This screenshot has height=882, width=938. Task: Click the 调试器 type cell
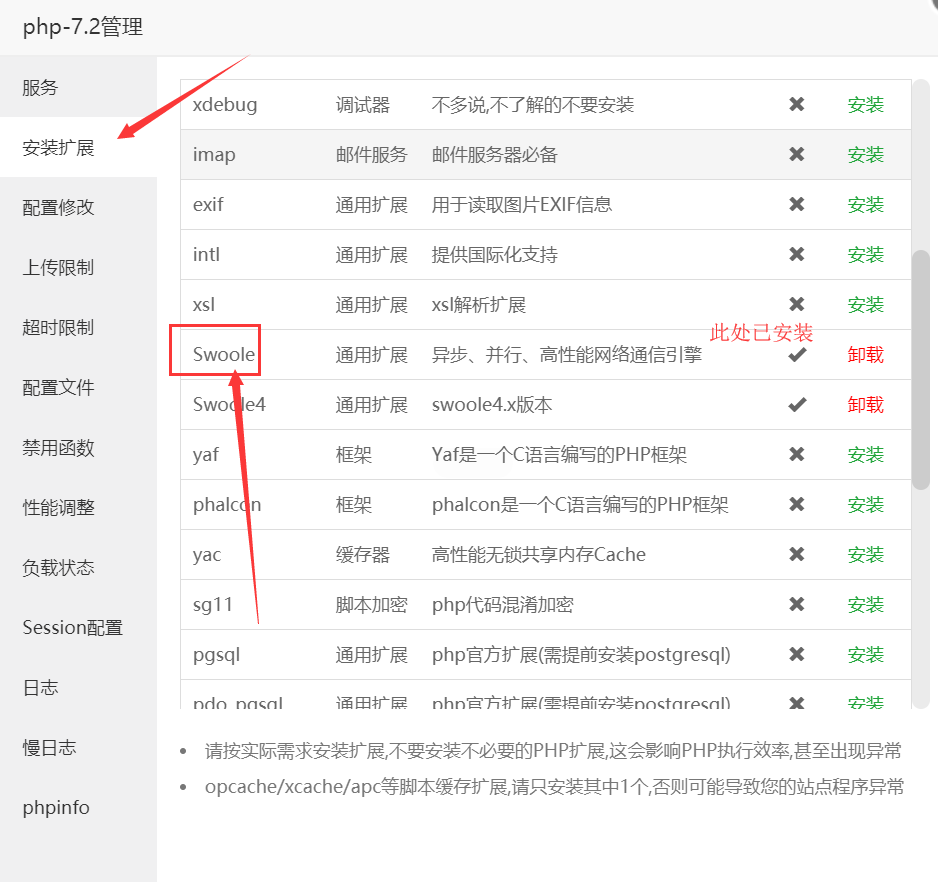pyautogui.click(x=363, y=105)
